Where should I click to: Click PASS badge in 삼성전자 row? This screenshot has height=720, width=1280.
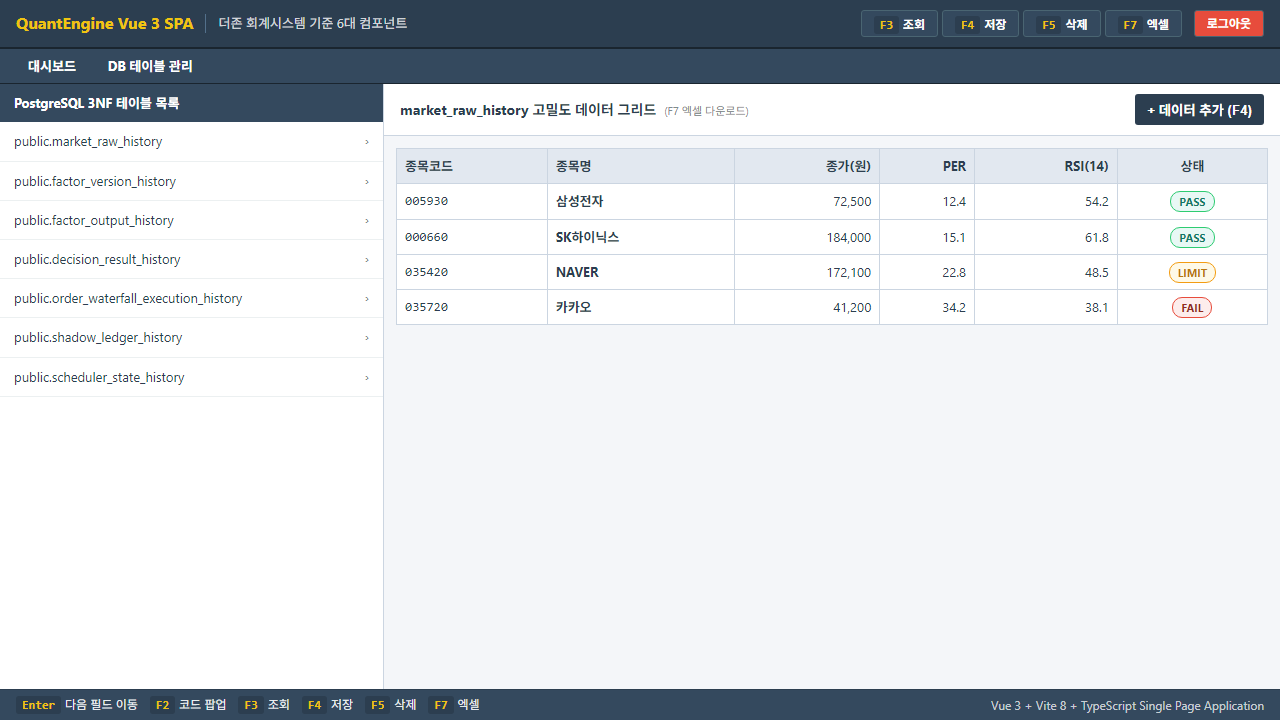[1192, 202]
